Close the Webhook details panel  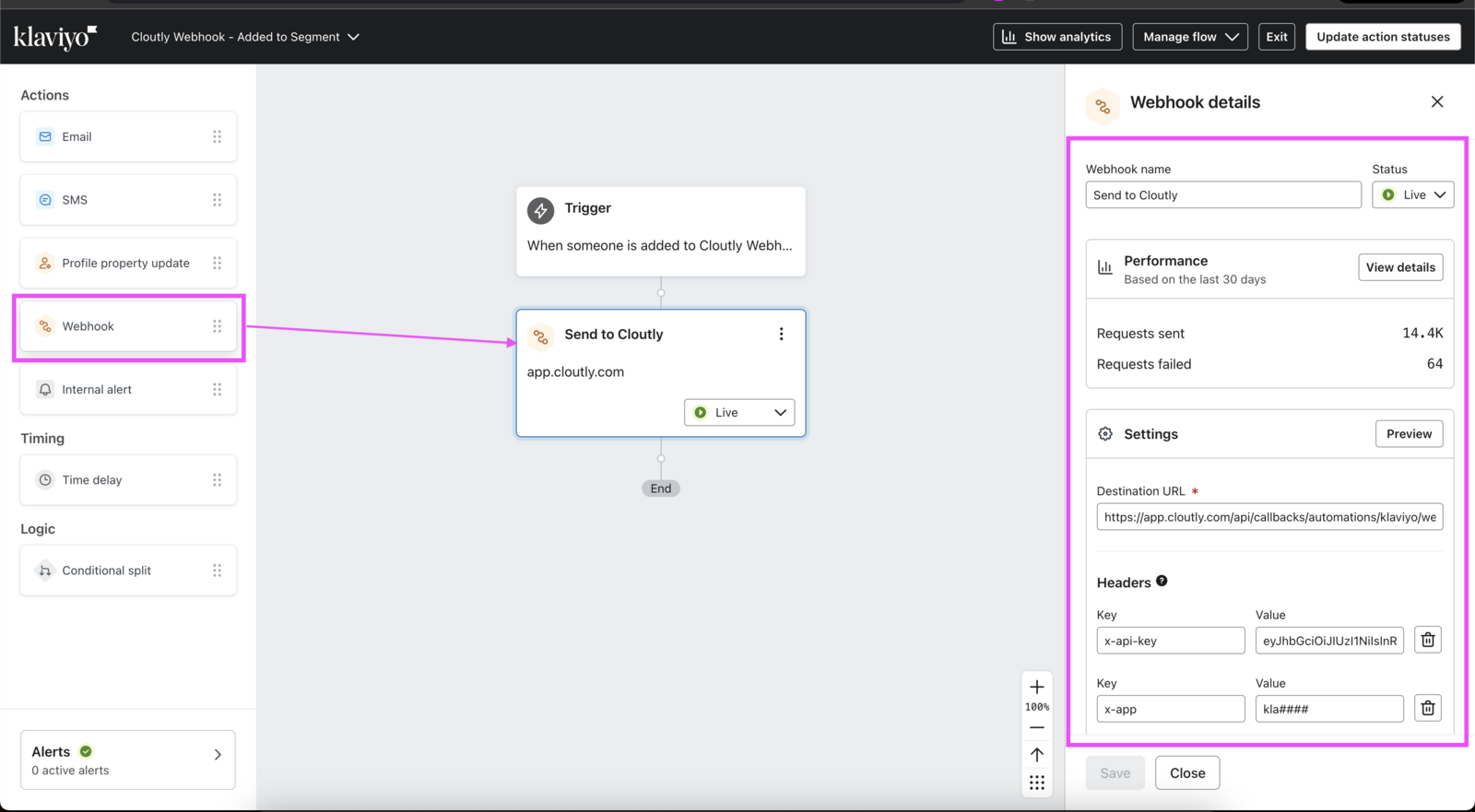pyautogui.click(x=1436, y=101)
